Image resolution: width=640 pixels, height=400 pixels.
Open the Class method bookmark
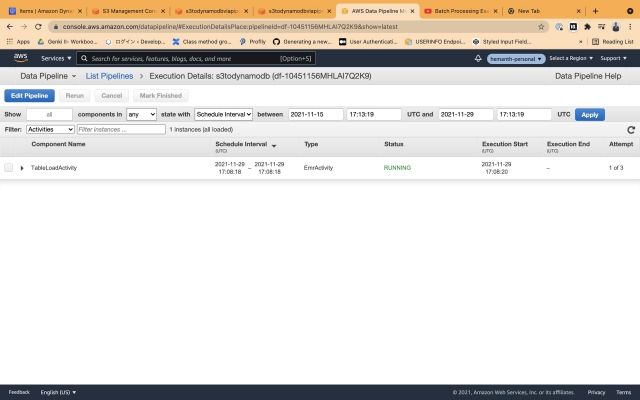202,42
